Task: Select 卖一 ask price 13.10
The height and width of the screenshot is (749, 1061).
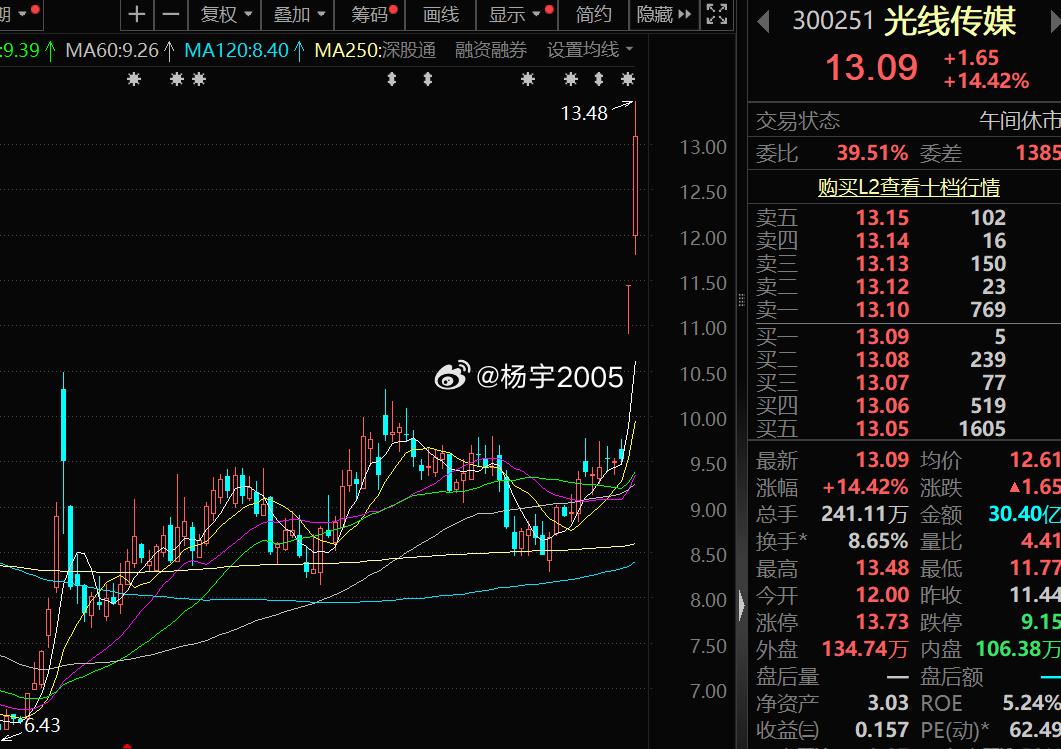Action: (x=882, y=310)
